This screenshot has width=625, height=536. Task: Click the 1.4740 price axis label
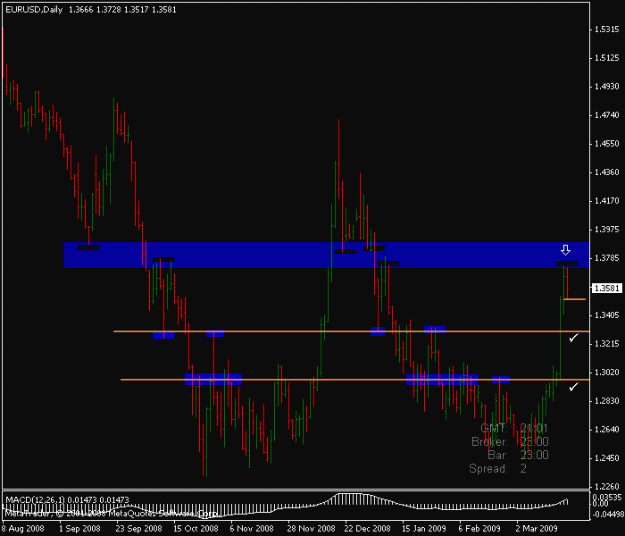pyautogui.click(x=607, y=115)
